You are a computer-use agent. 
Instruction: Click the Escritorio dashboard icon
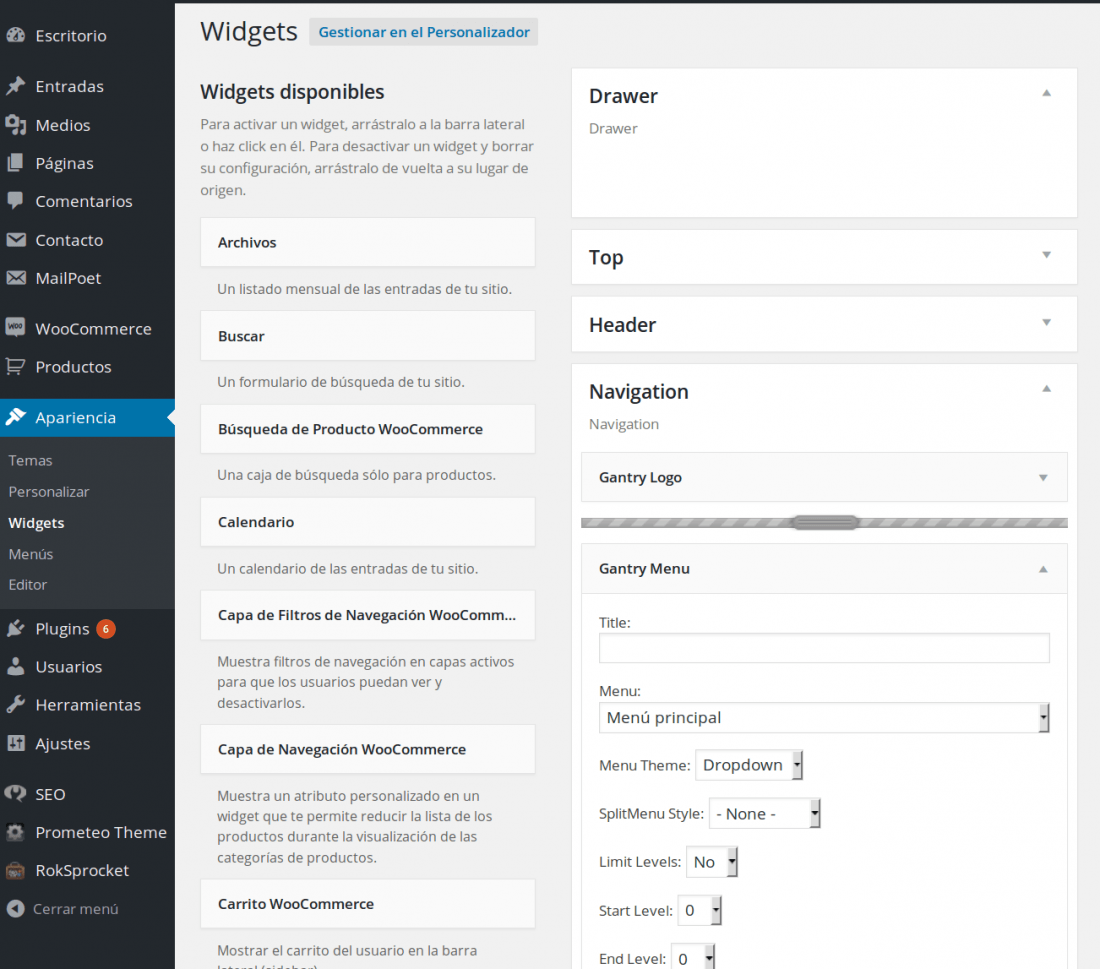click(15, 35)
